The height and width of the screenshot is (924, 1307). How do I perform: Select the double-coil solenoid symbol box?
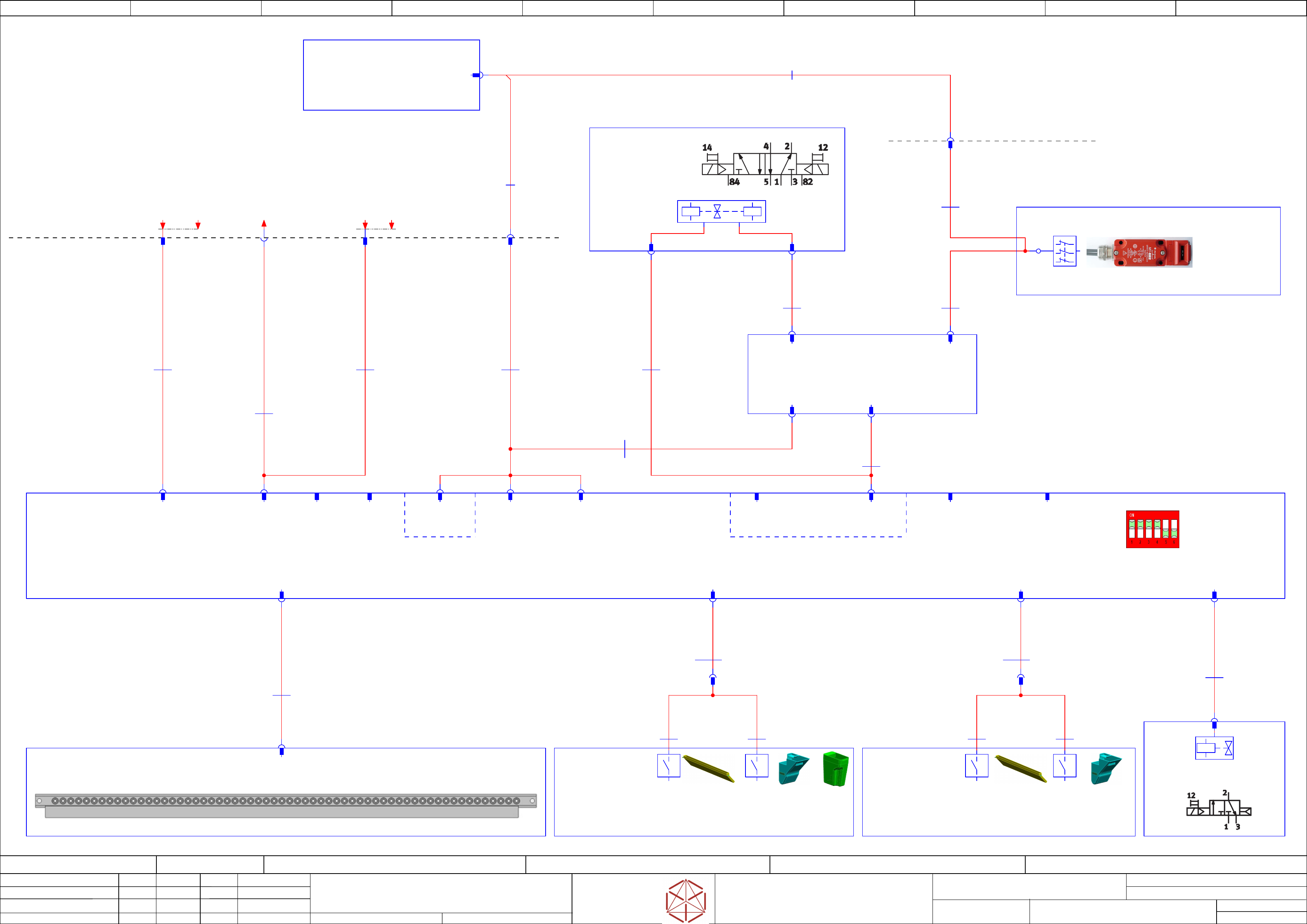coord(721,212)
